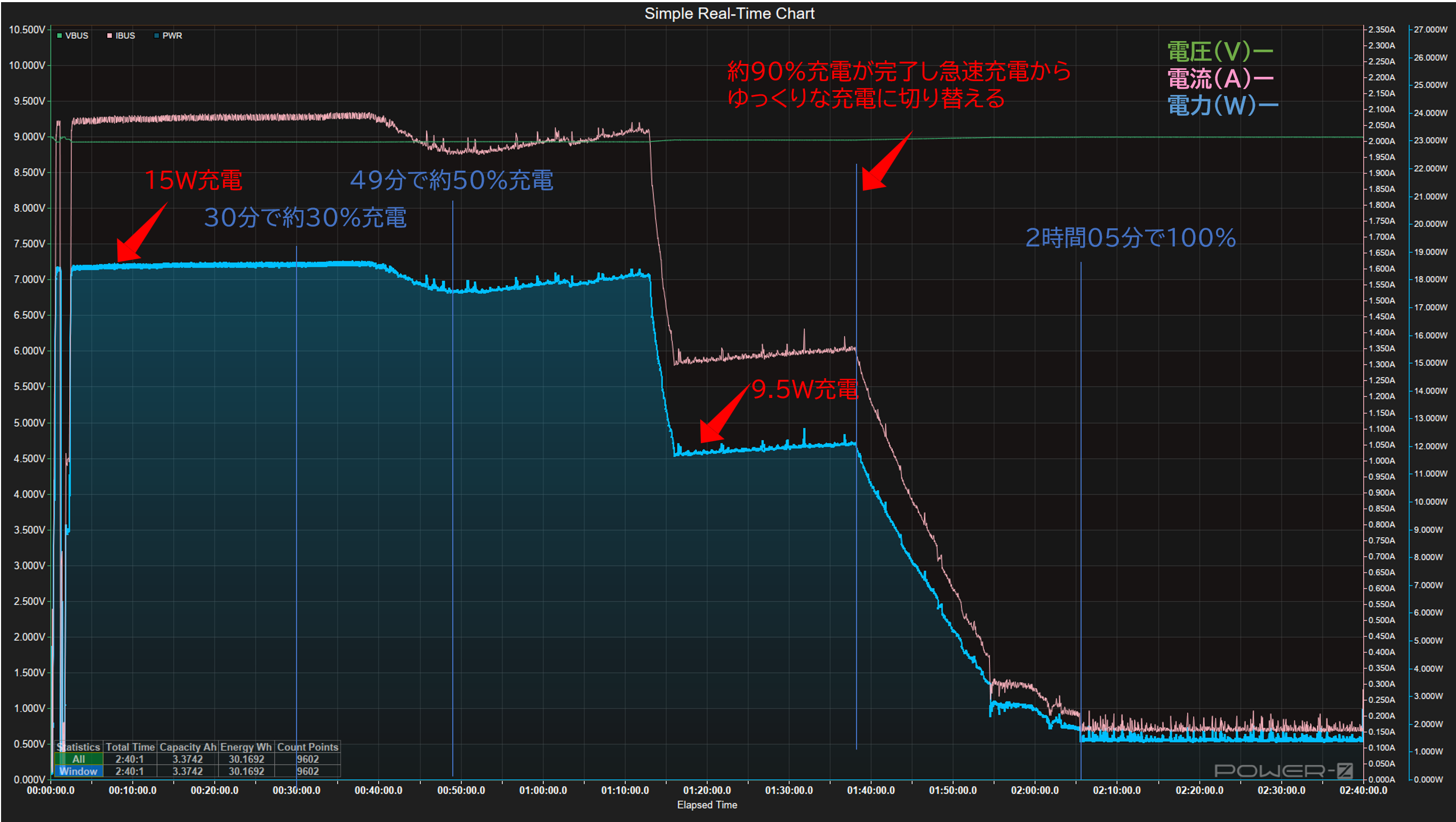
Task: Click the 00:30:00.0 time axis tick
Action: (296, 791)
